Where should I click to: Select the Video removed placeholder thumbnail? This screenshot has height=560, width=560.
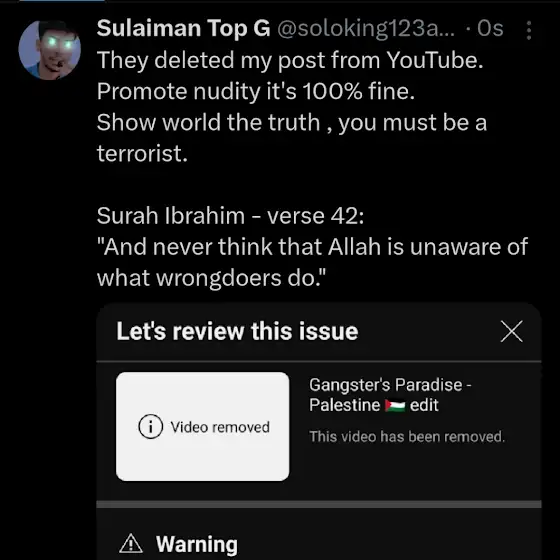click(x=202, y=426)
